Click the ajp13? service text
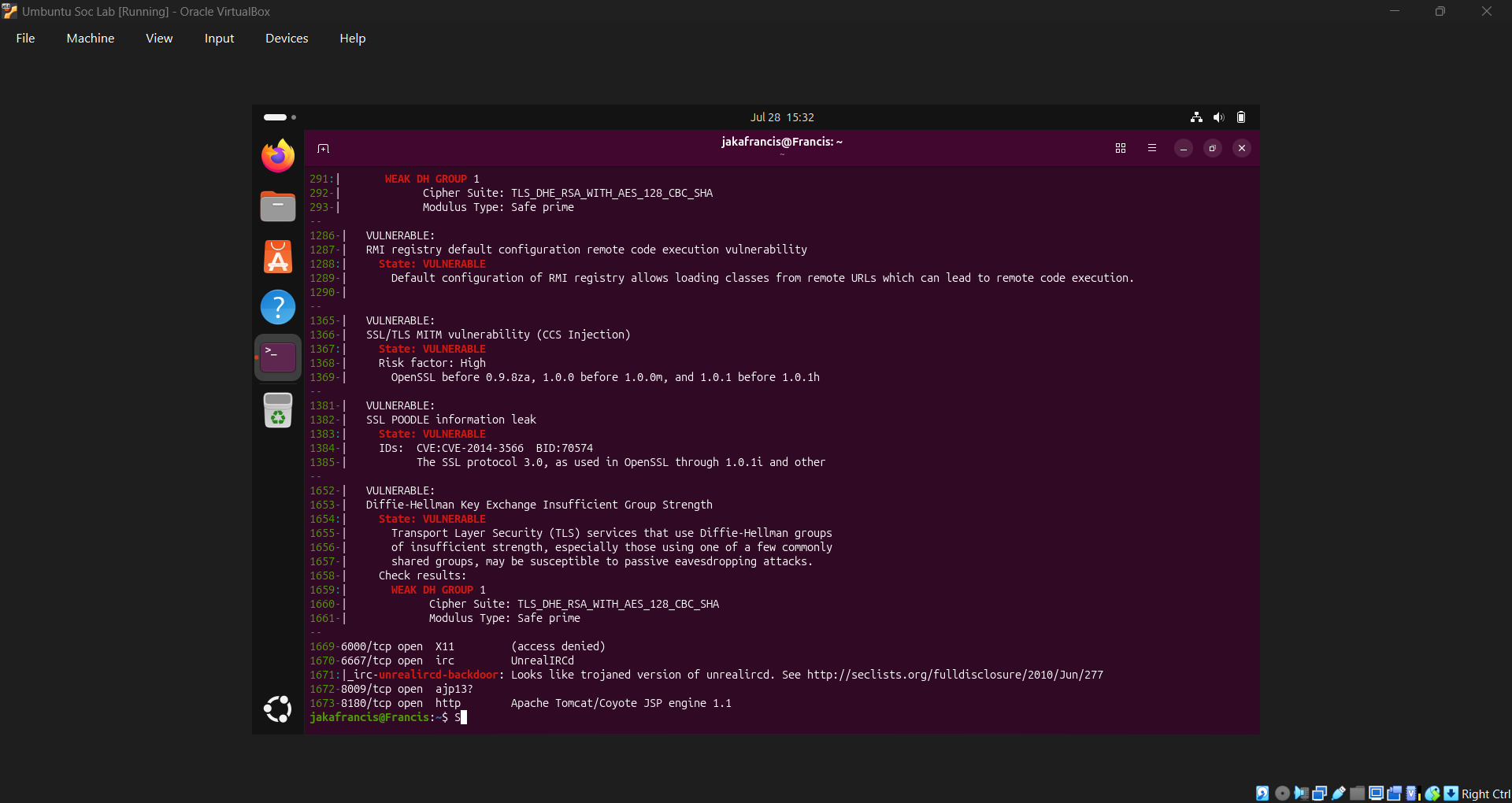Screen dimensions: 1512x803 (x=454, y=689)
